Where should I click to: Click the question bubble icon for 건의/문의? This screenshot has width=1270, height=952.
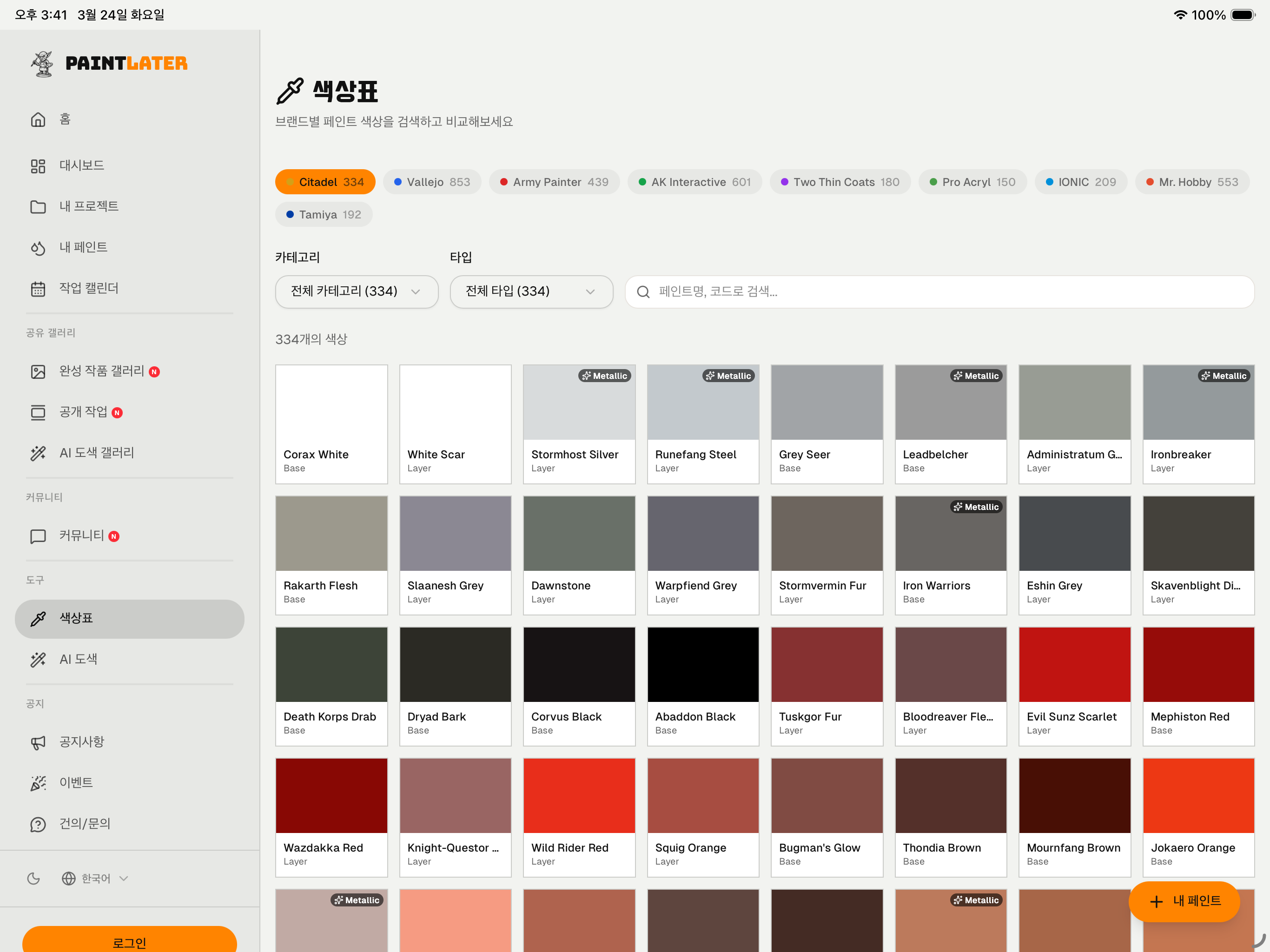[x=38, y=825]
